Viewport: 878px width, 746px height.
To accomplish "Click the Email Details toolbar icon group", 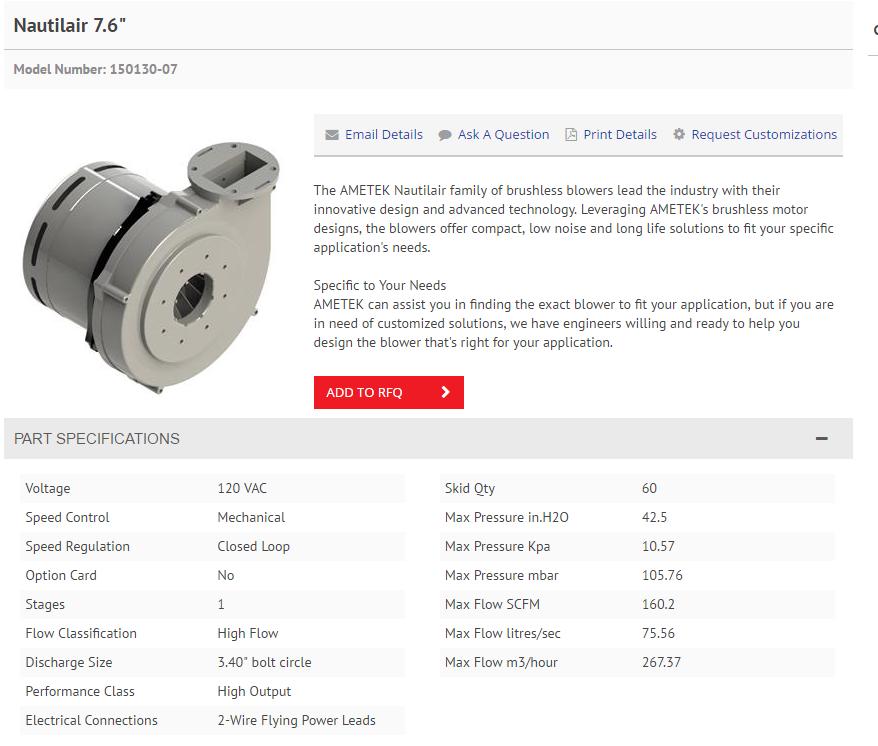I will click(373, 134).
